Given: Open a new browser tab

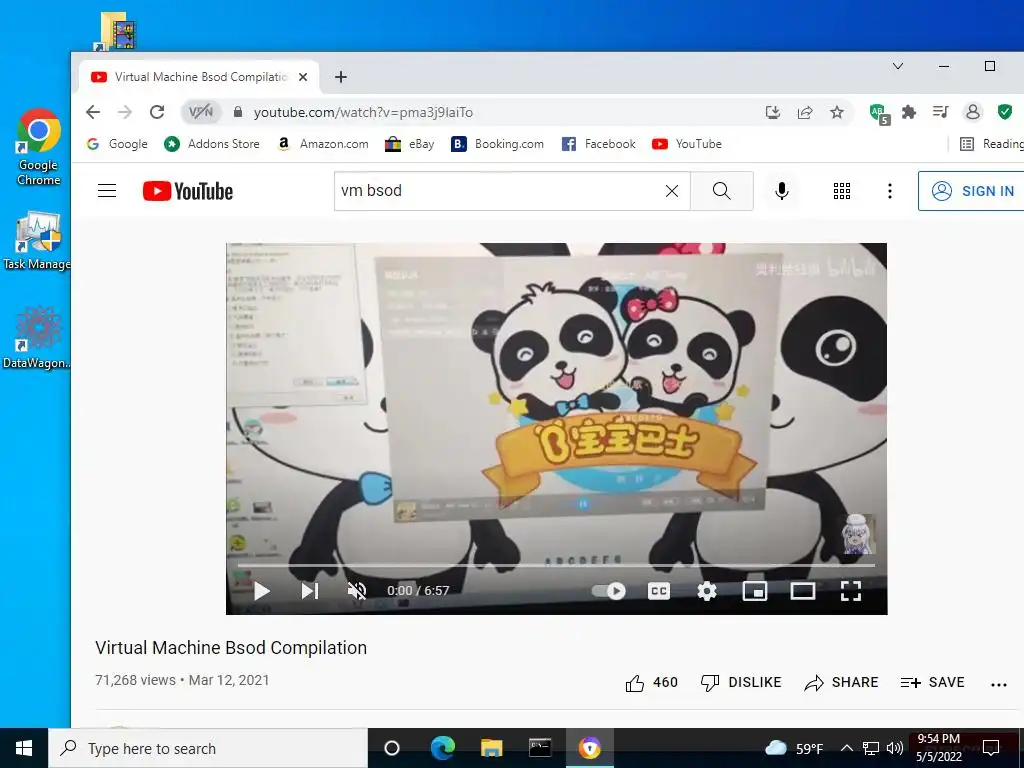Looking at the screenshot, I should coord(340,77).
